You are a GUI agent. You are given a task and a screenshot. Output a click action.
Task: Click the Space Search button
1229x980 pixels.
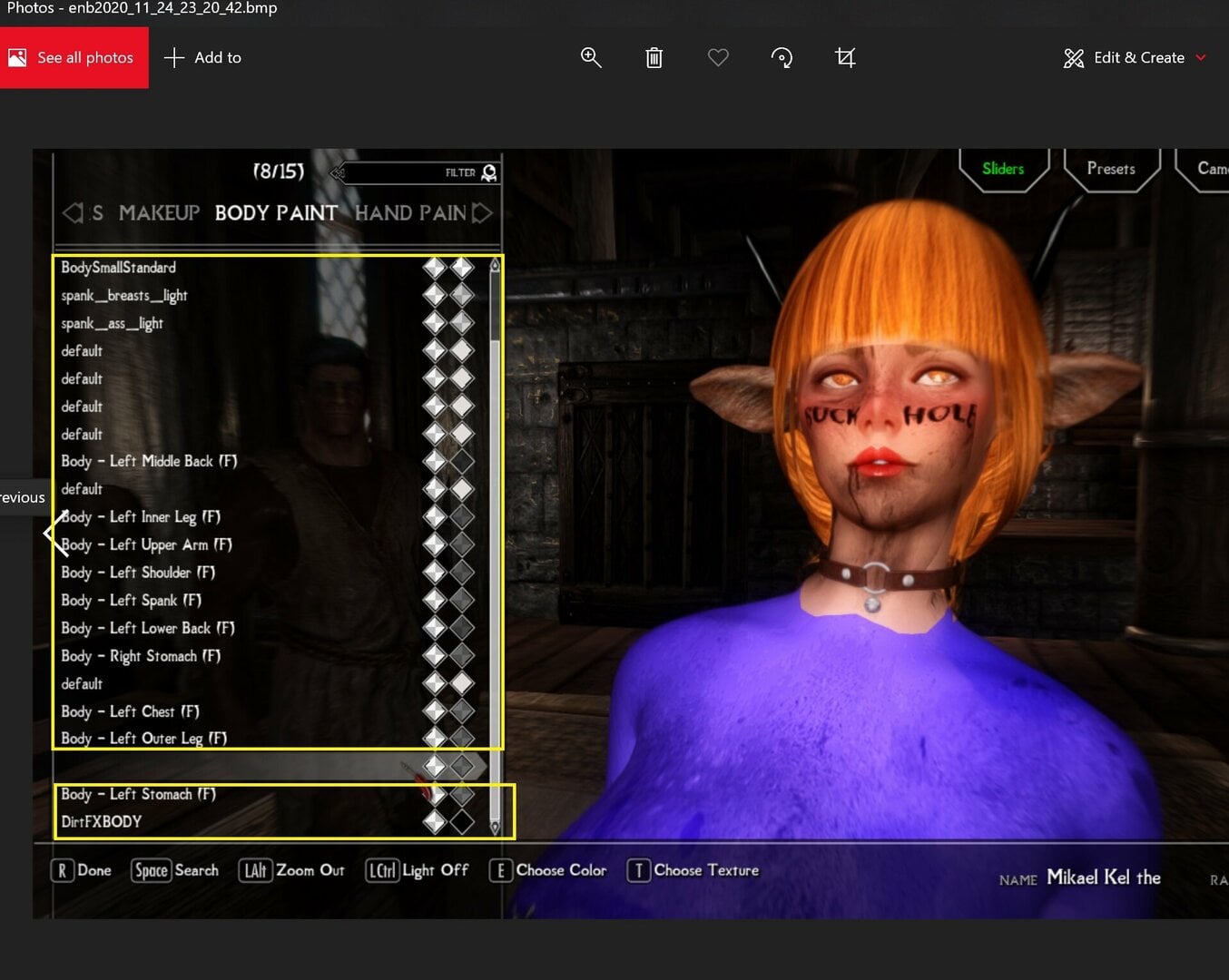[x=176, y=870]
